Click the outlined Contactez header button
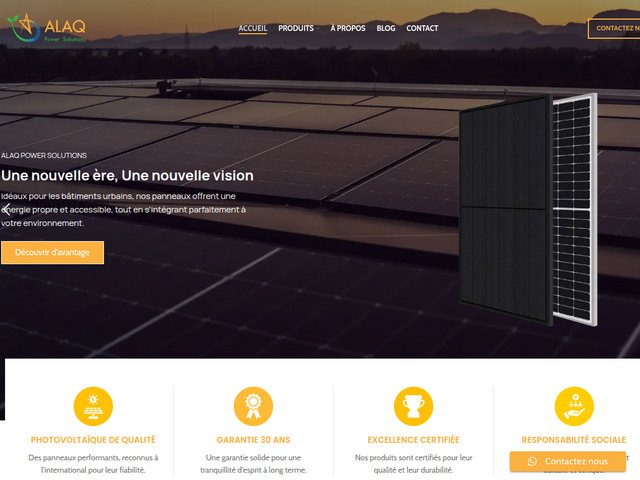This screenshot has width=640, height=480. (614, 29)
